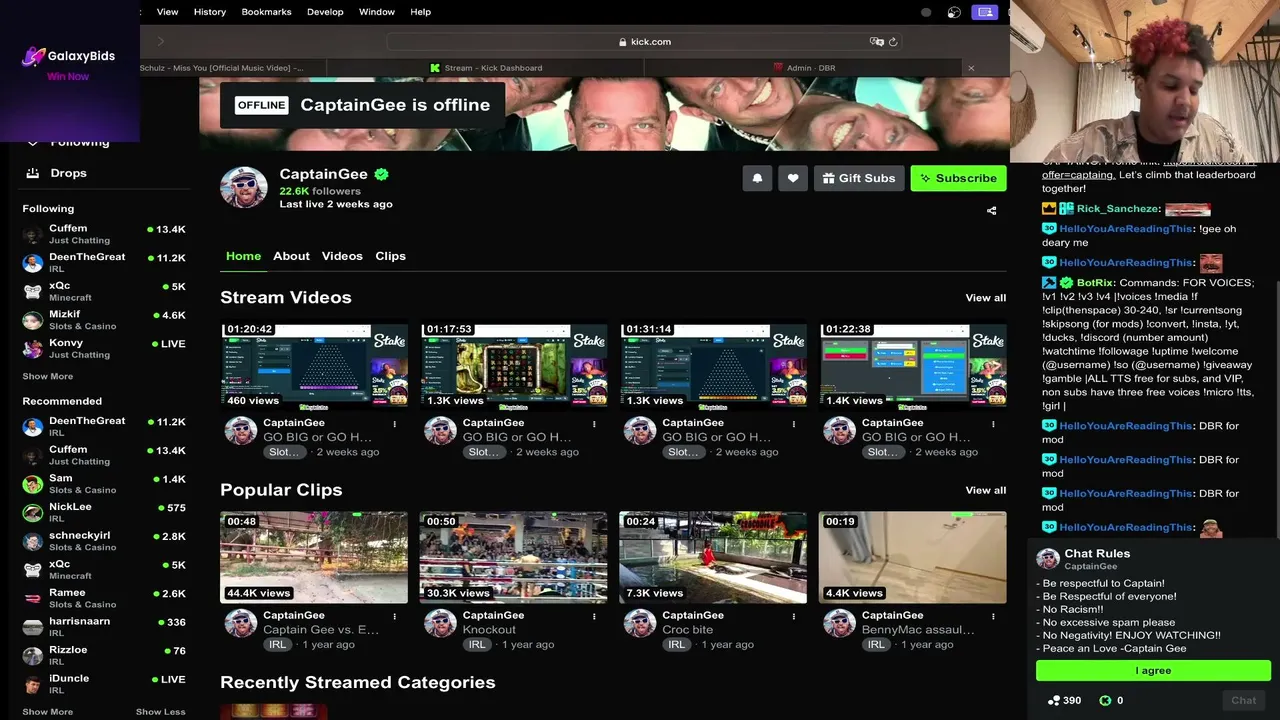Click the BotRix verified badge in chat

tap(1066, 283)
